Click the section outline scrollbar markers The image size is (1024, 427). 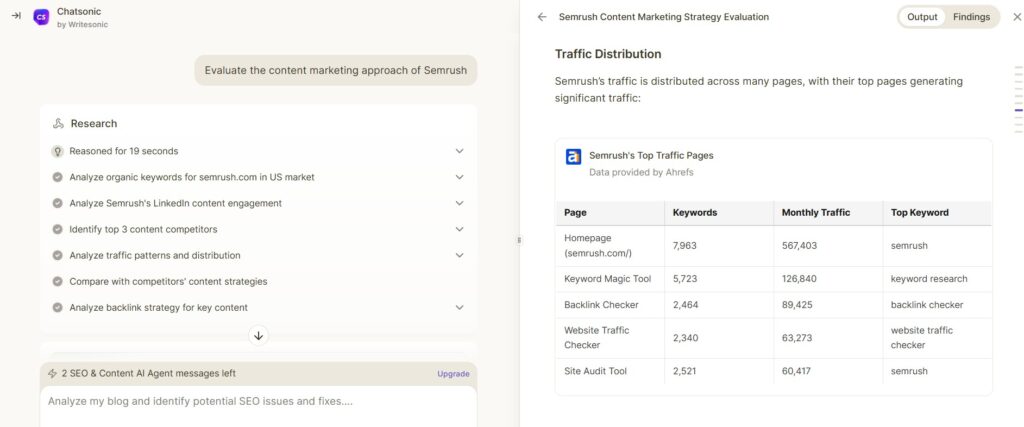[1018, 99]
